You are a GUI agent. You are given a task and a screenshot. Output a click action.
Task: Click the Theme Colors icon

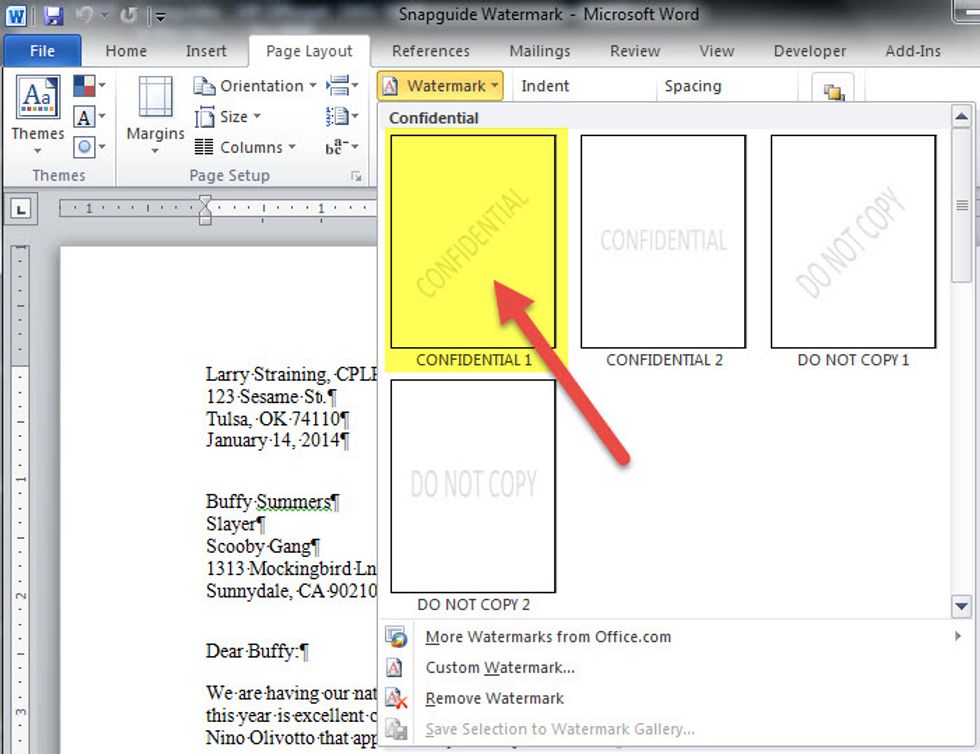click(85, 87)
